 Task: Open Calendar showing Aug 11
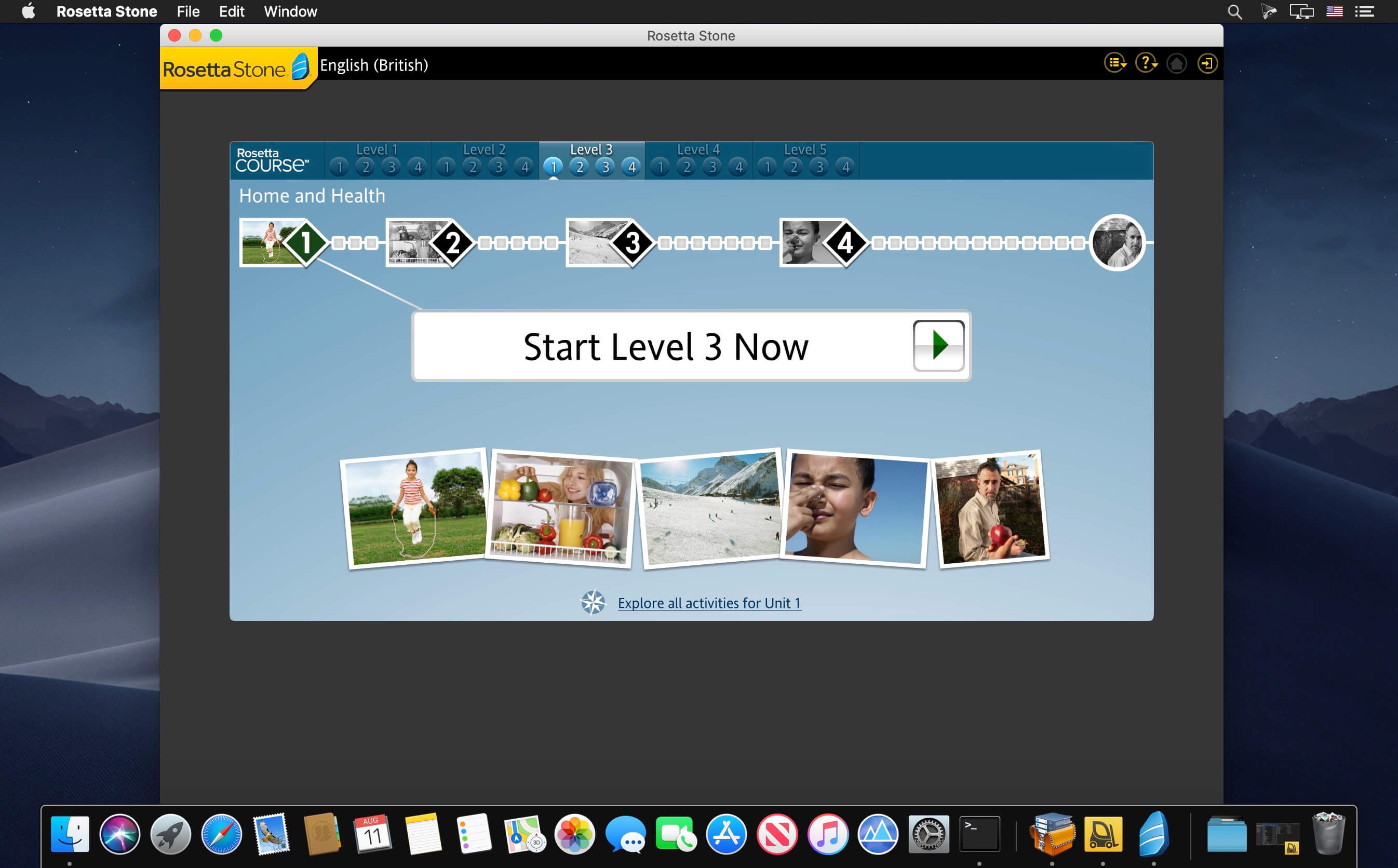tap(372, 834)
